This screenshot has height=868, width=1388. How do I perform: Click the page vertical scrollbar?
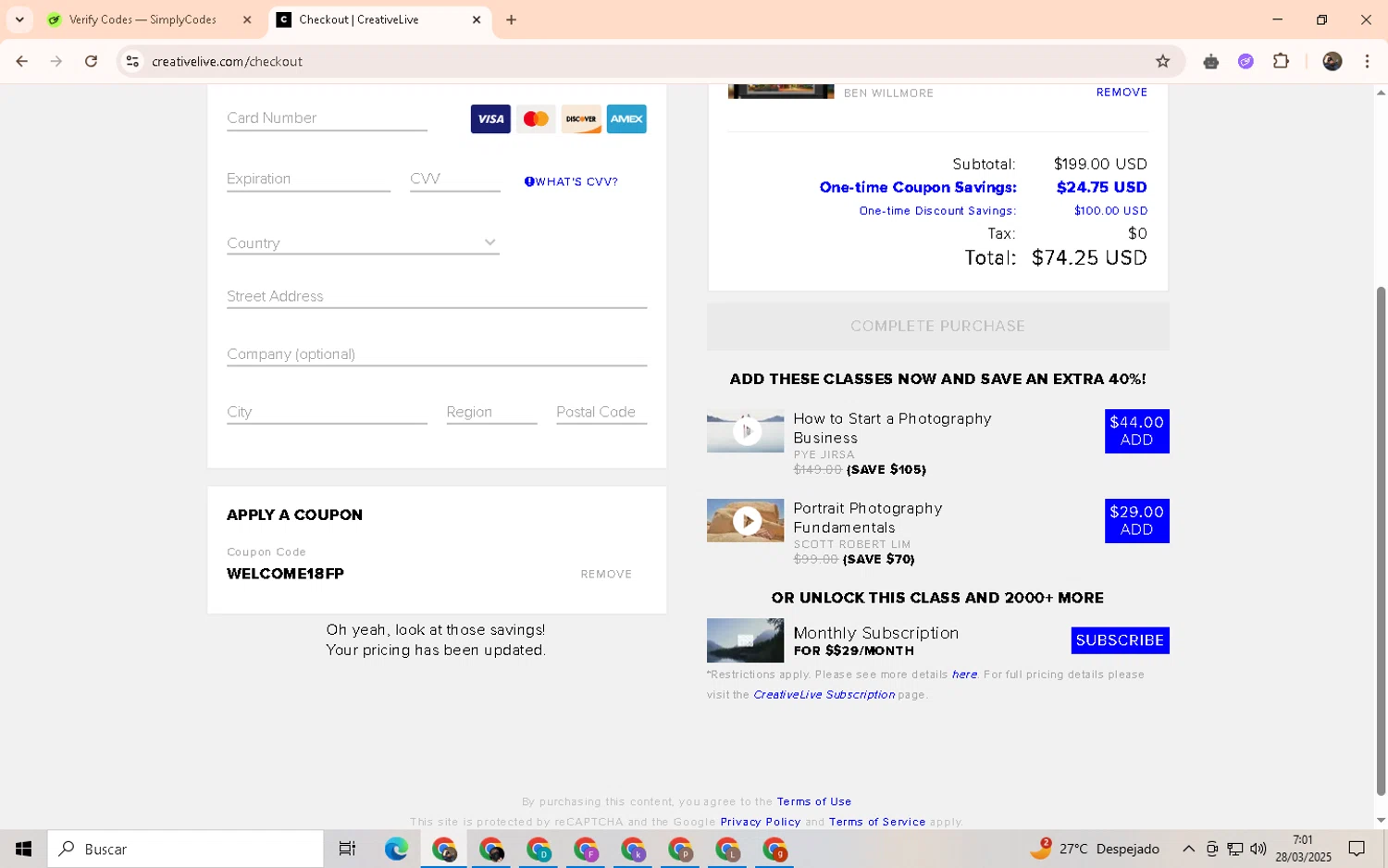(x=1381, y=539)
